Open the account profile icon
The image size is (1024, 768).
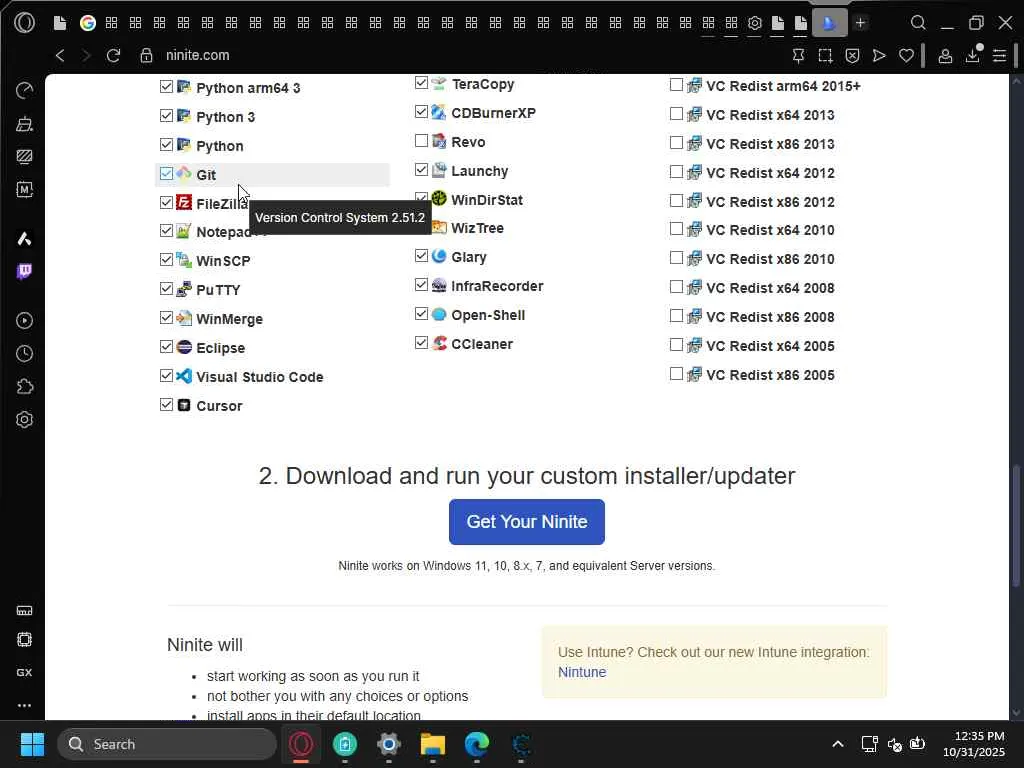pos(945,56)
